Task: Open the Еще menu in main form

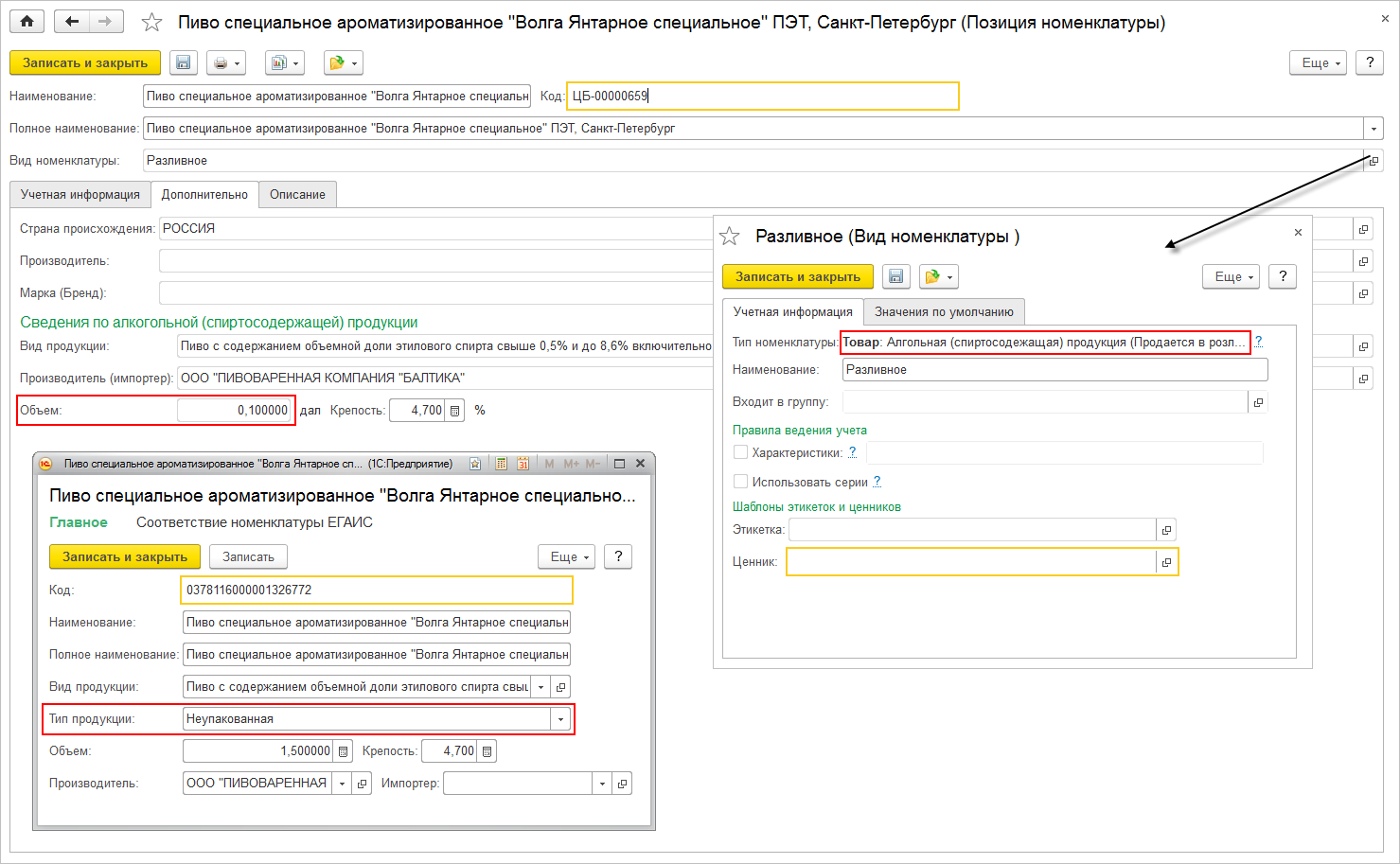Action: 1318,62
